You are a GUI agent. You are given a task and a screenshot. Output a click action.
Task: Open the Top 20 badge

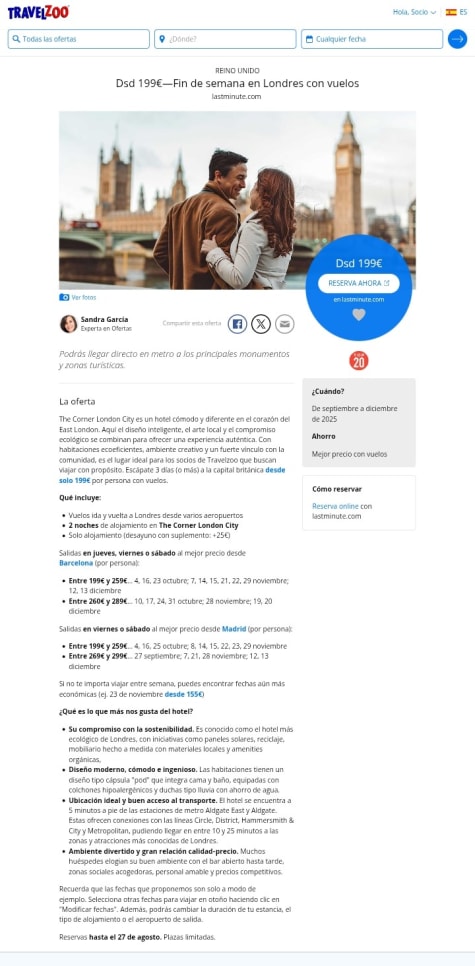point(359,360)
